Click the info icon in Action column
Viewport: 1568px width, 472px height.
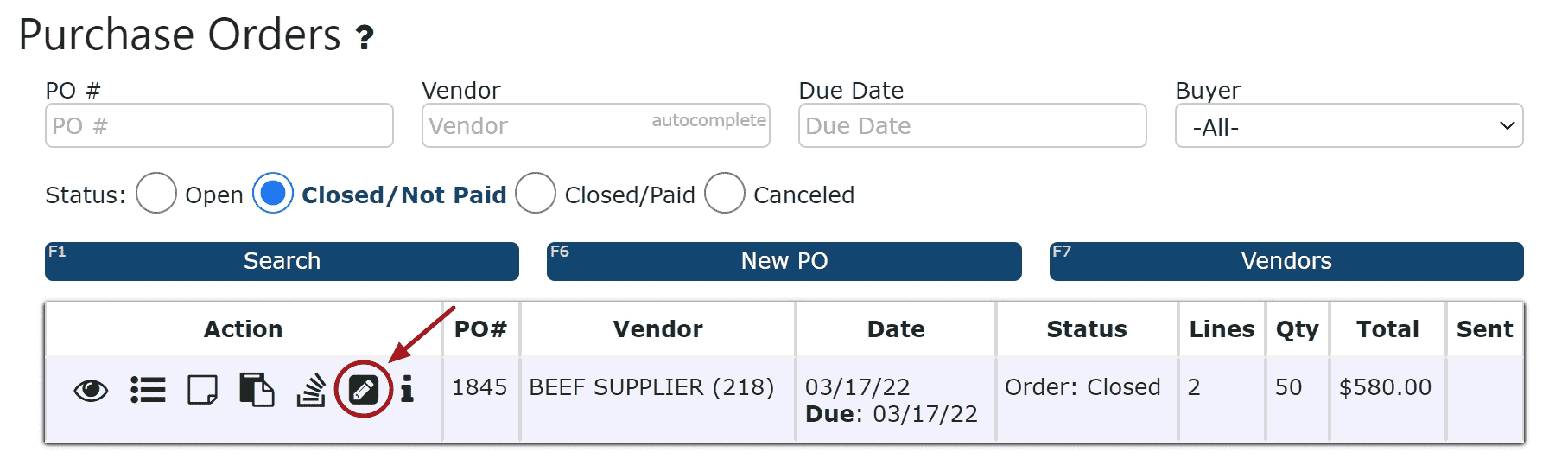(x=407, y=390)
